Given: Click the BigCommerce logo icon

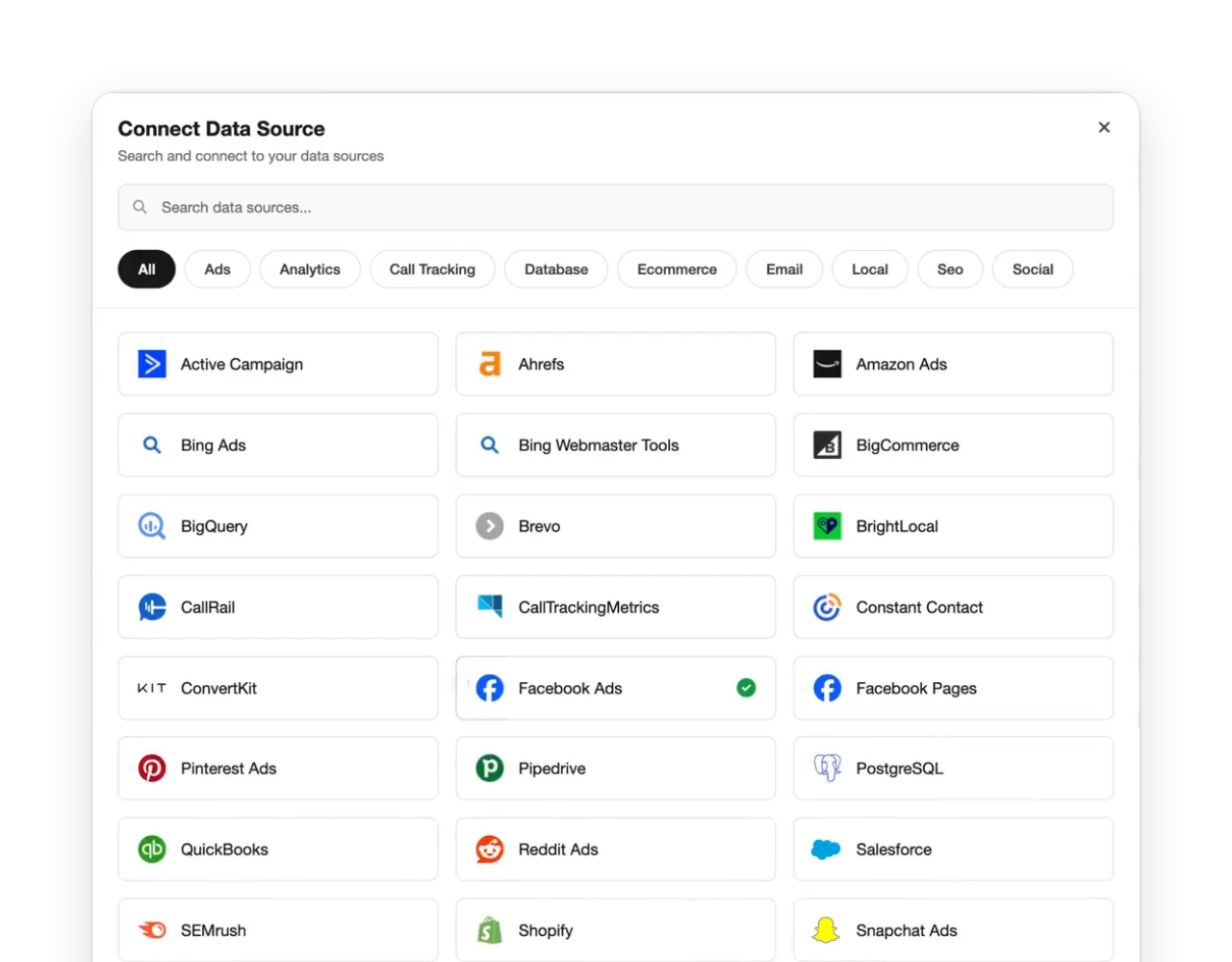Looking at the screenshot, I should point(828,444).
